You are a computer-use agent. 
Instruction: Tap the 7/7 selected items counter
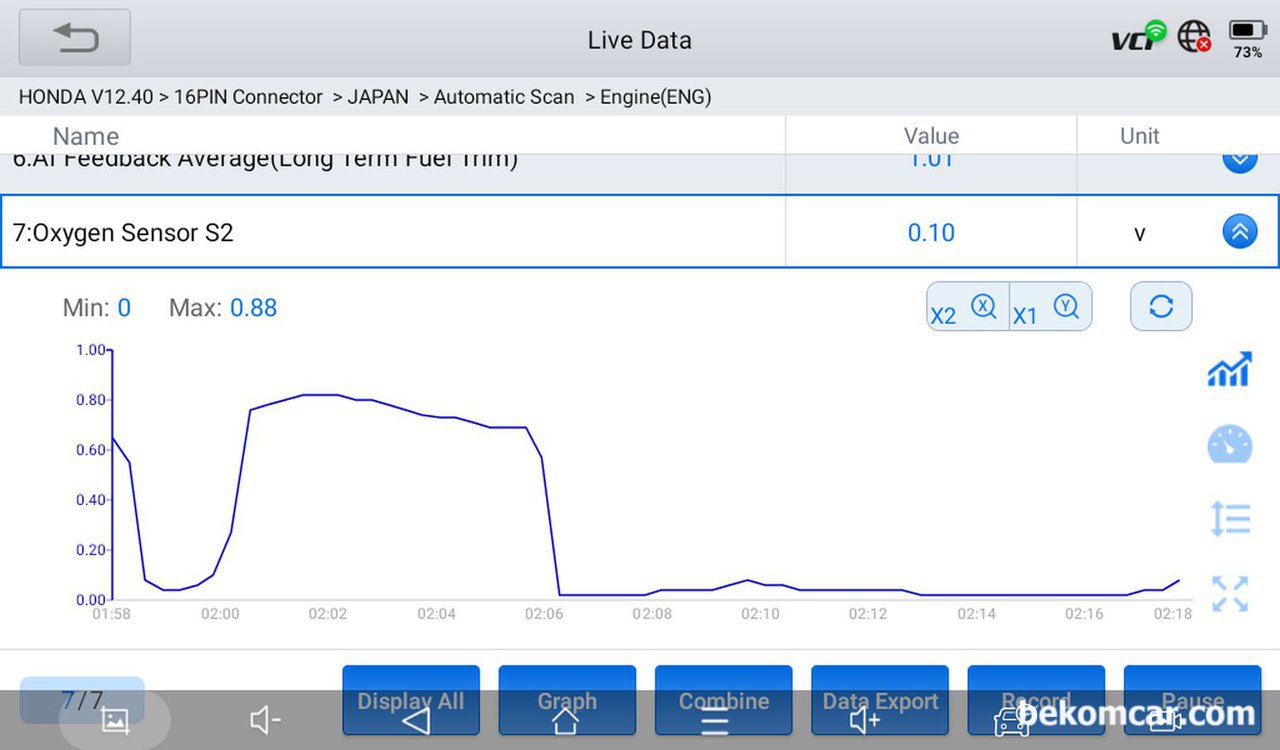[x=82, y=700]
